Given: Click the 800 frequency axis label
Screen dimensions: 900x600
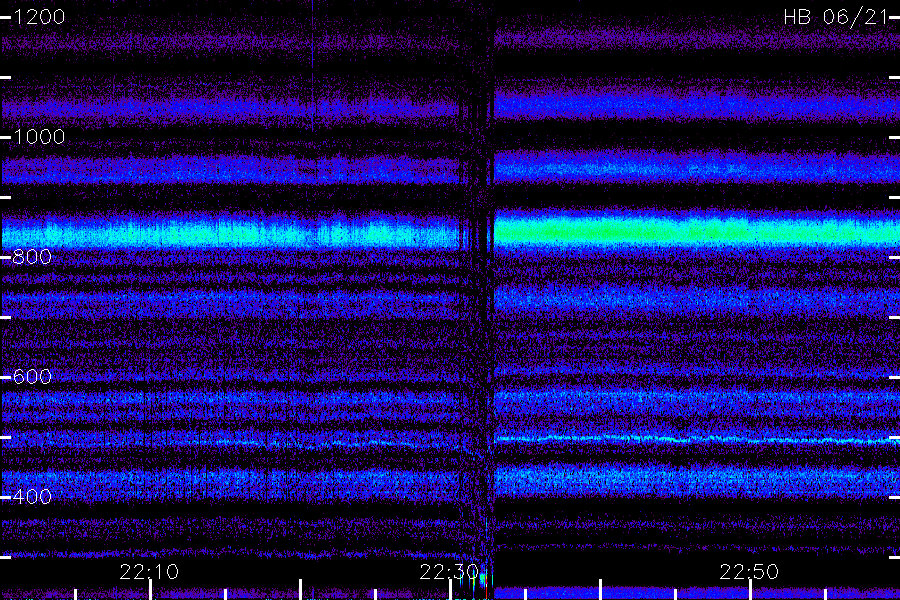Looking at the screenshot, I should point(32,257).
